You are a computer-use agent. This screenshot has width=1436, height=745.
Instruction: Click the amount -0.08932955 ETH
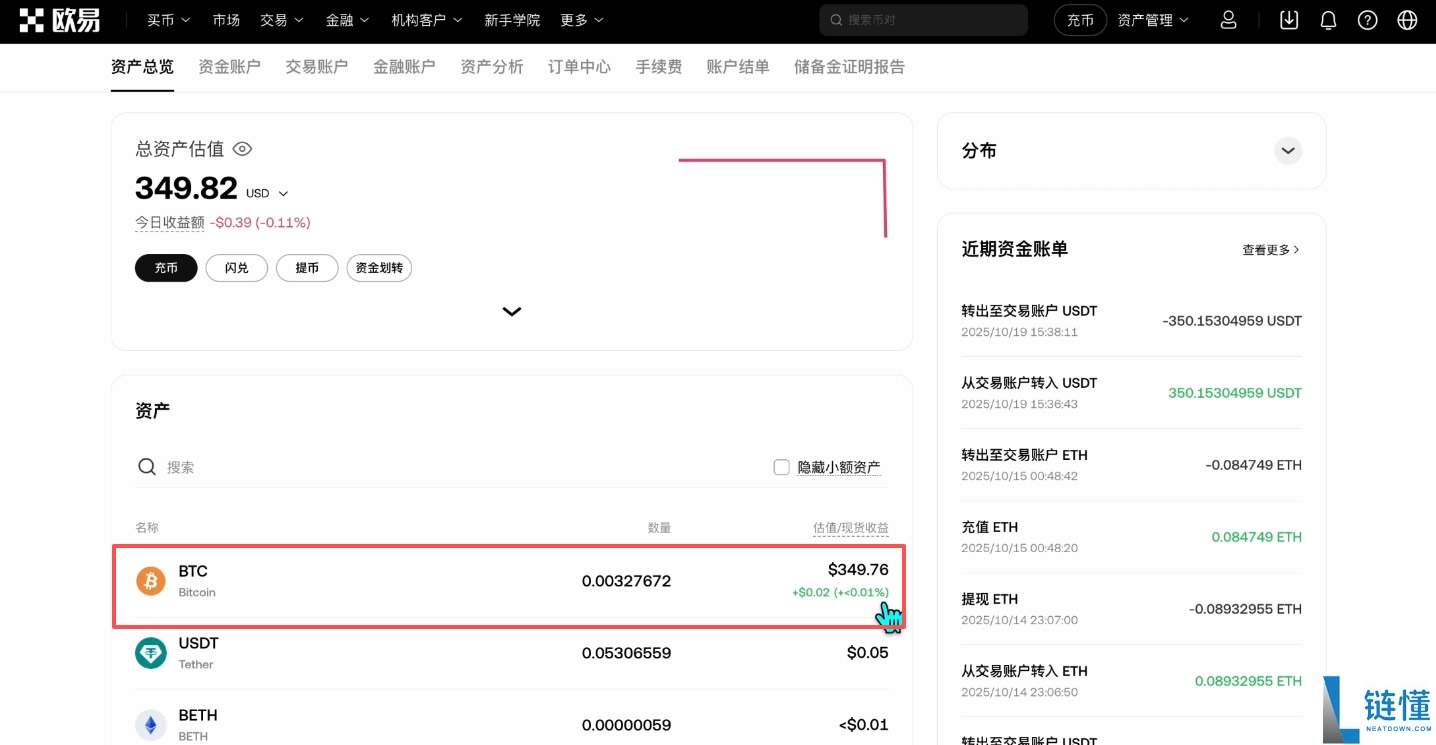(1245, 609)
